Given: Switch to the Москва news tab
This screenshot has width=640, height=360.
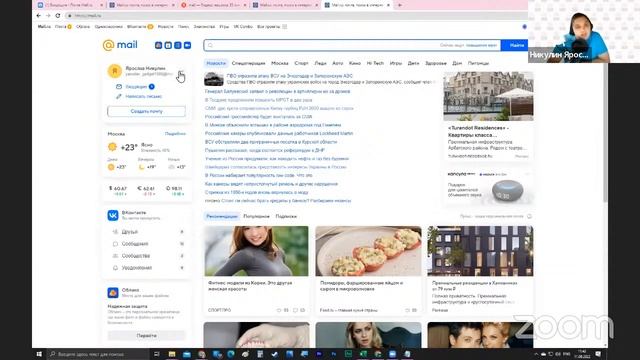Looking at the screenshot, I should (280, 63).
